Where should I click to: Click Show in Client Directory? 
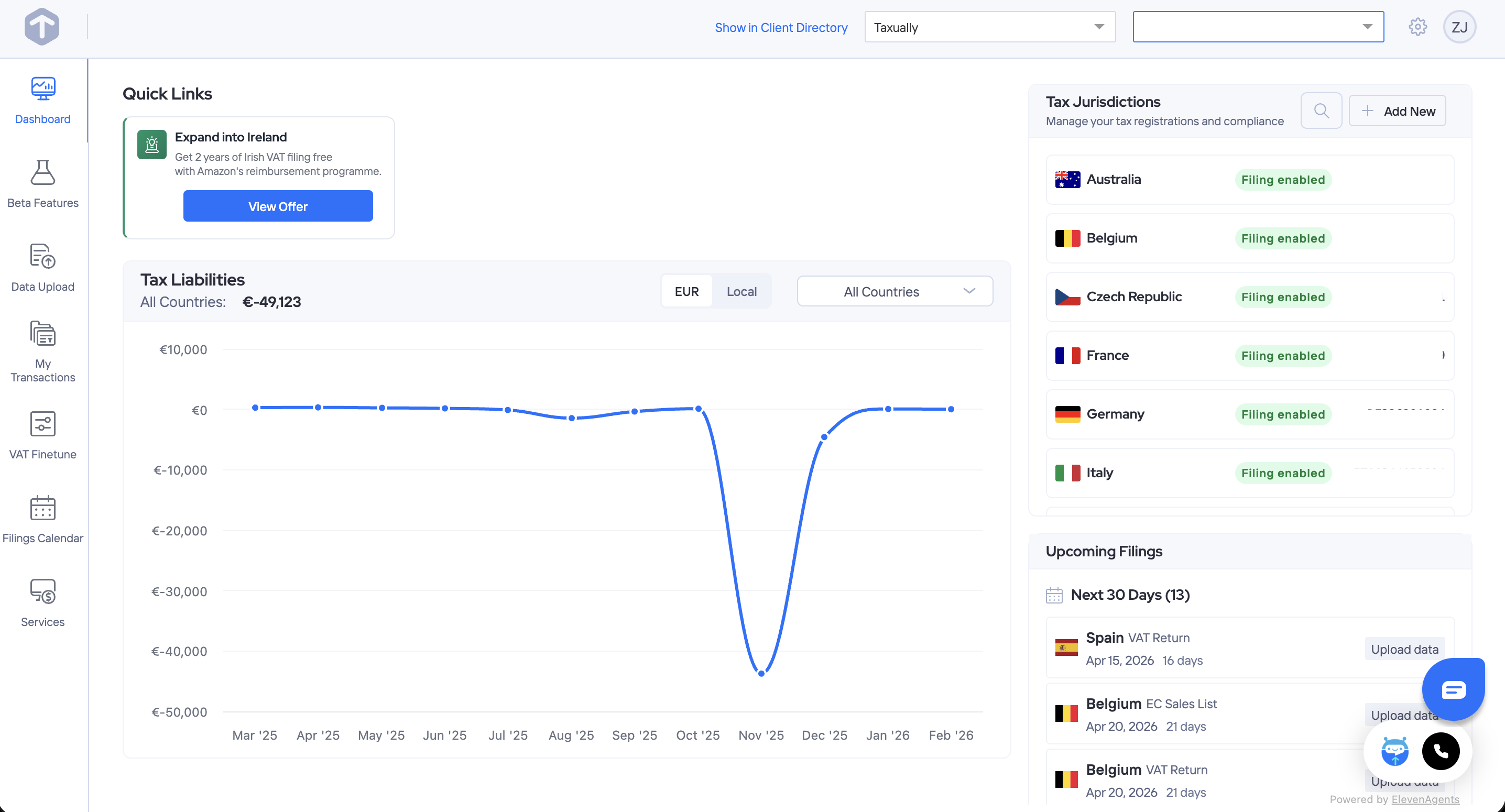pos(781,27)
